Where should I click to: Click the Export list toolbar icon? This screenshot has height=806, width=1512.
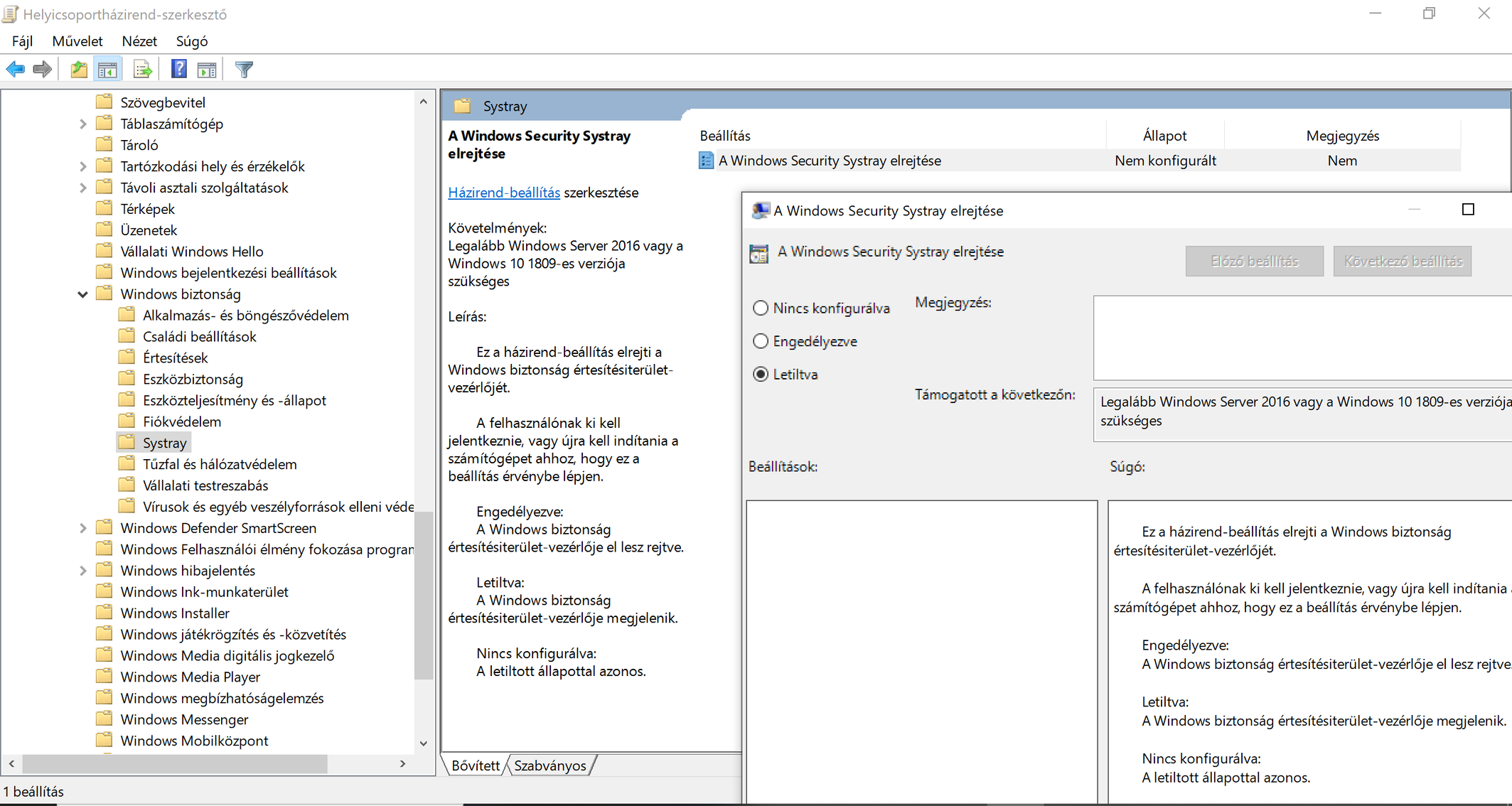point(142,70)
